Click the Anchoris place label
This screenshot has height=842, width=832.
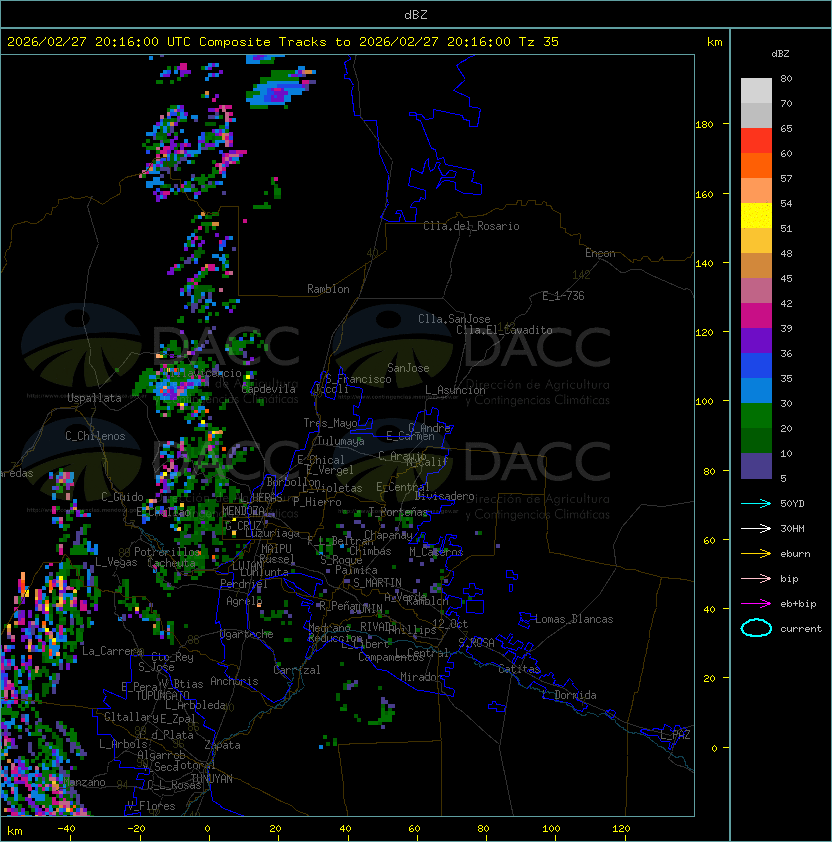[234, 681]
